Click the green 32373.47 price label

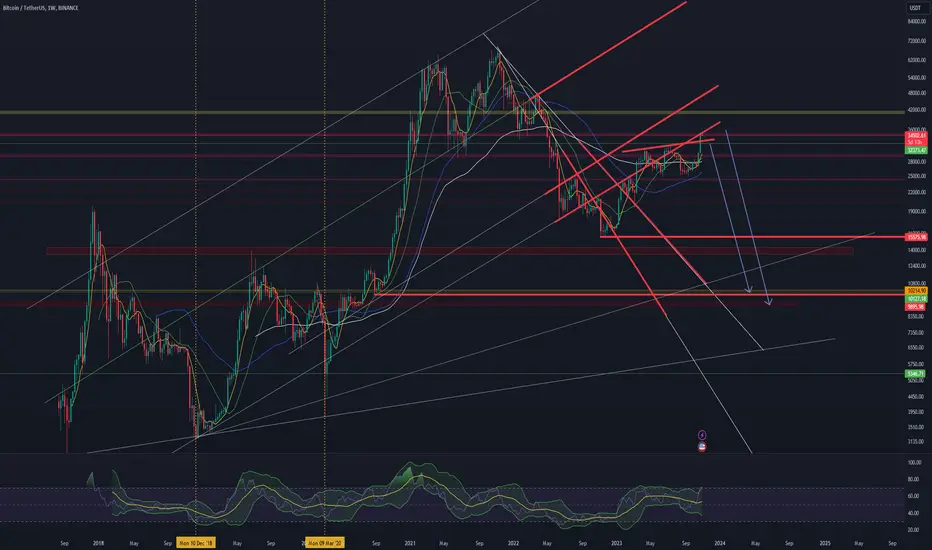[x=916, y=150]
